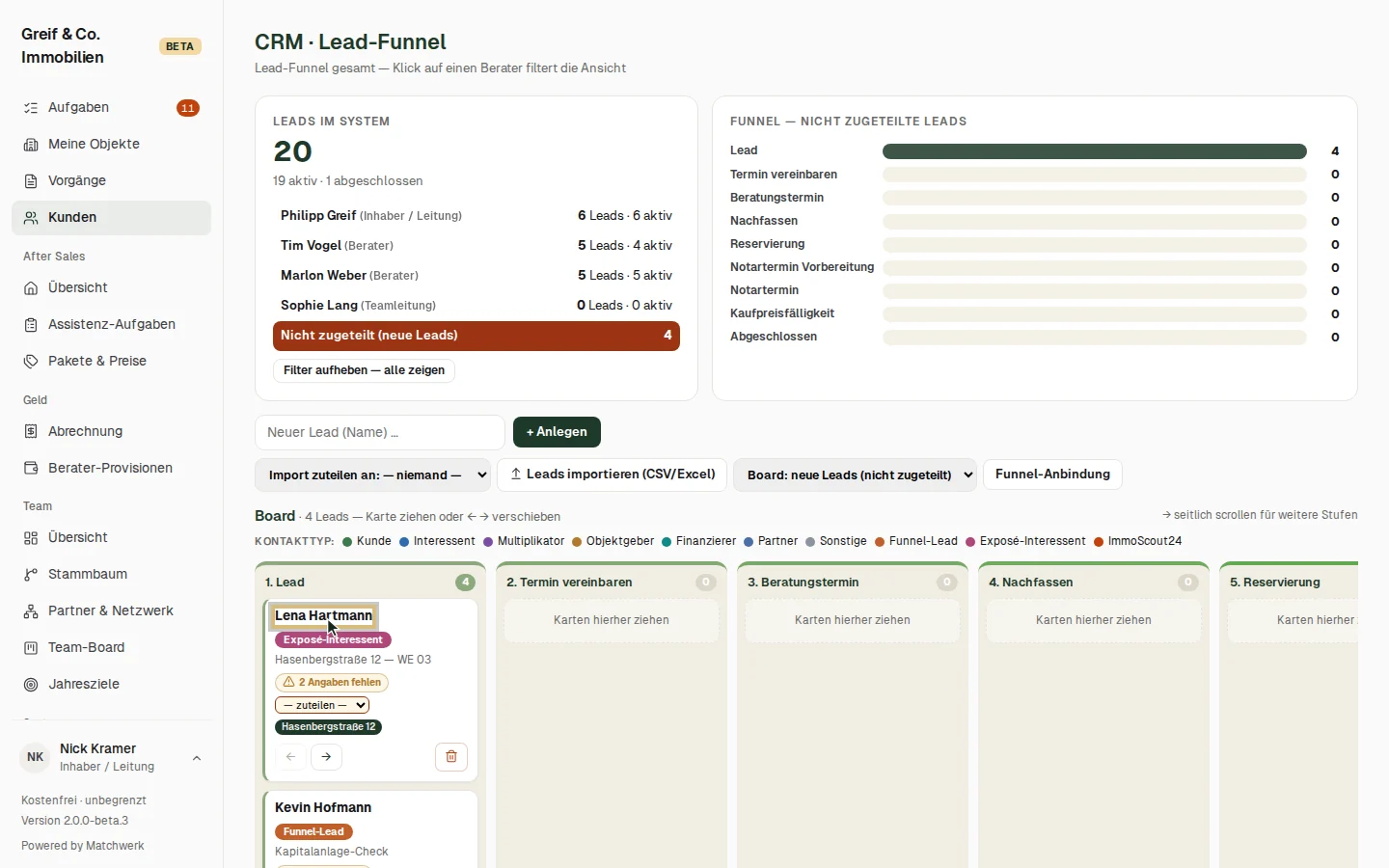Filter by advisor Tim Vogel
Viewport: 1389px width, 868px height.
click(x=477, y=246)
